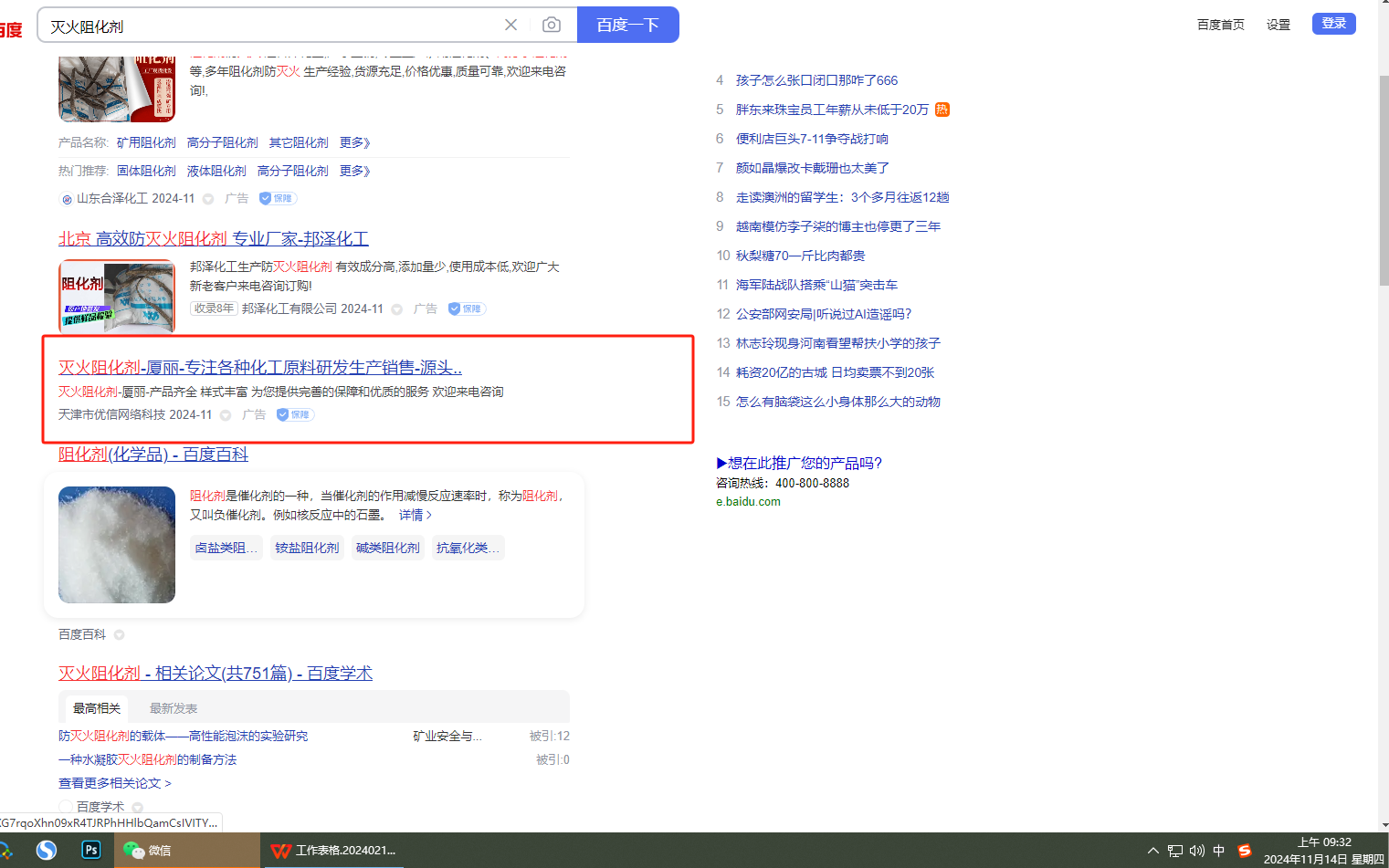Screen dimensions: 1389x868
Task: Click the 保障 badge beside 天津市优信网络科技
Action: pos(295,414)
